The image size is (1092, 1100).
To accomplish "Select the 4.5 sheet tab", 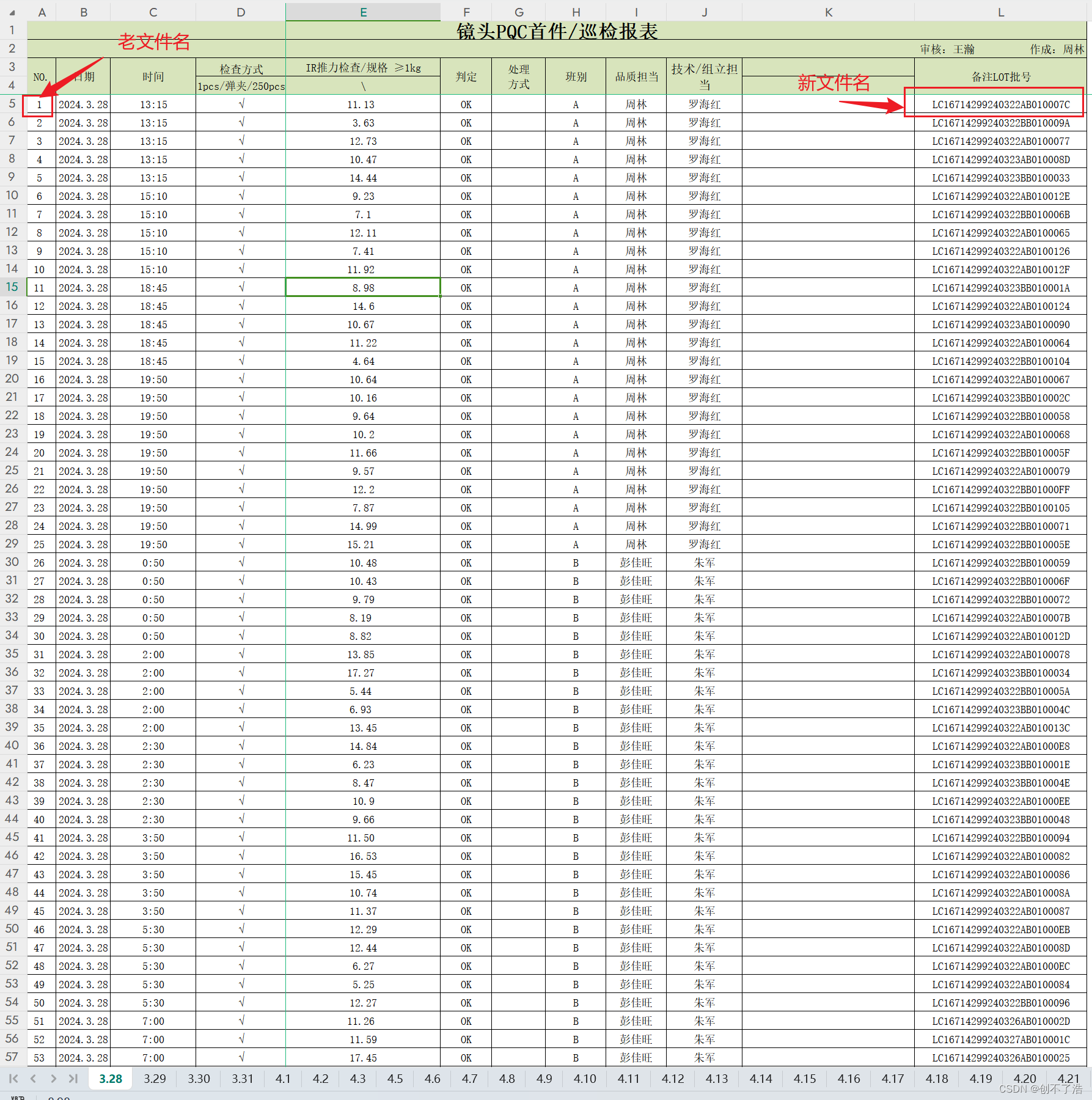I will click(395, 1079).
